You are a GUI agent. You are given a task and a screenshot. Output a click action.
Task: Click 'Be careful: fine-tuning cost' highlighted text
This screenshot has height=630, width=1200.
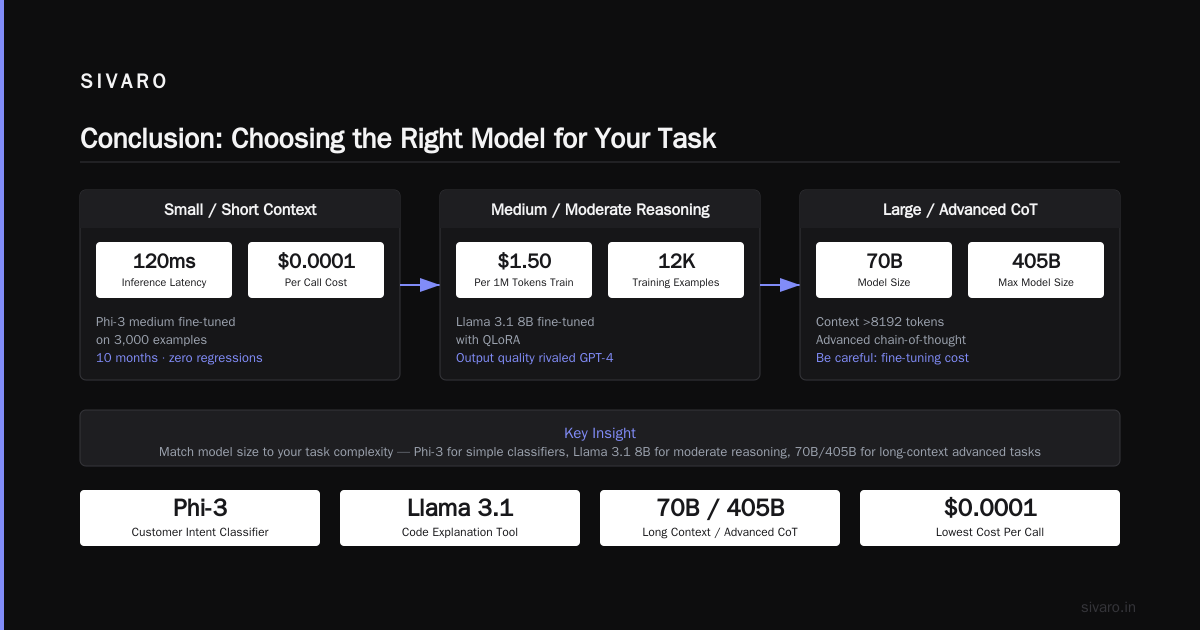892,358
